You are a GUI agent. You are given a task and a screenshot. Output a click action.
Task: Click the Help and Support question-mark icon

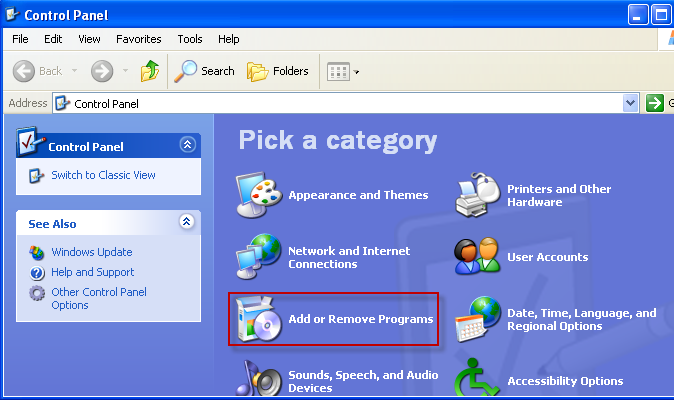click(x=37, y=273)
